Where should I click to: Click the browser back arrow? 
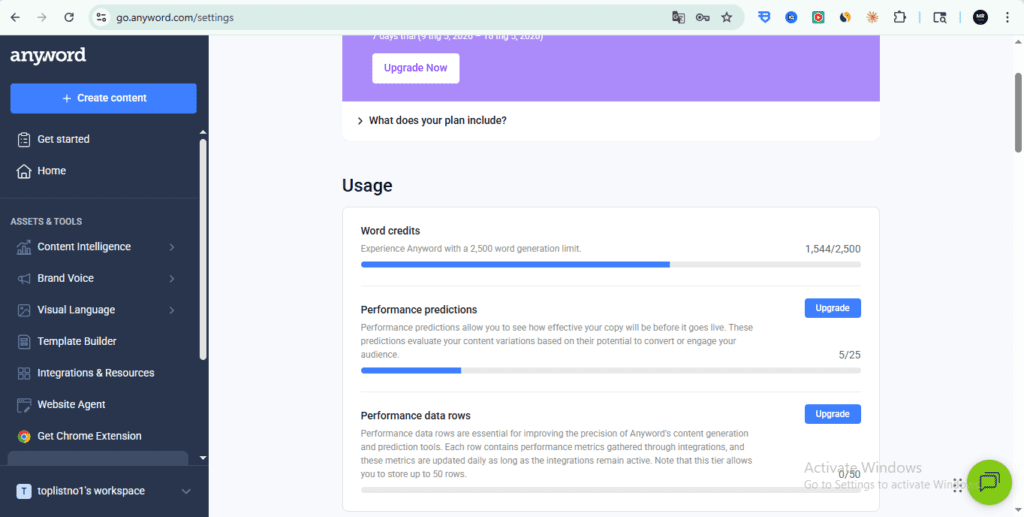(15, 18)
